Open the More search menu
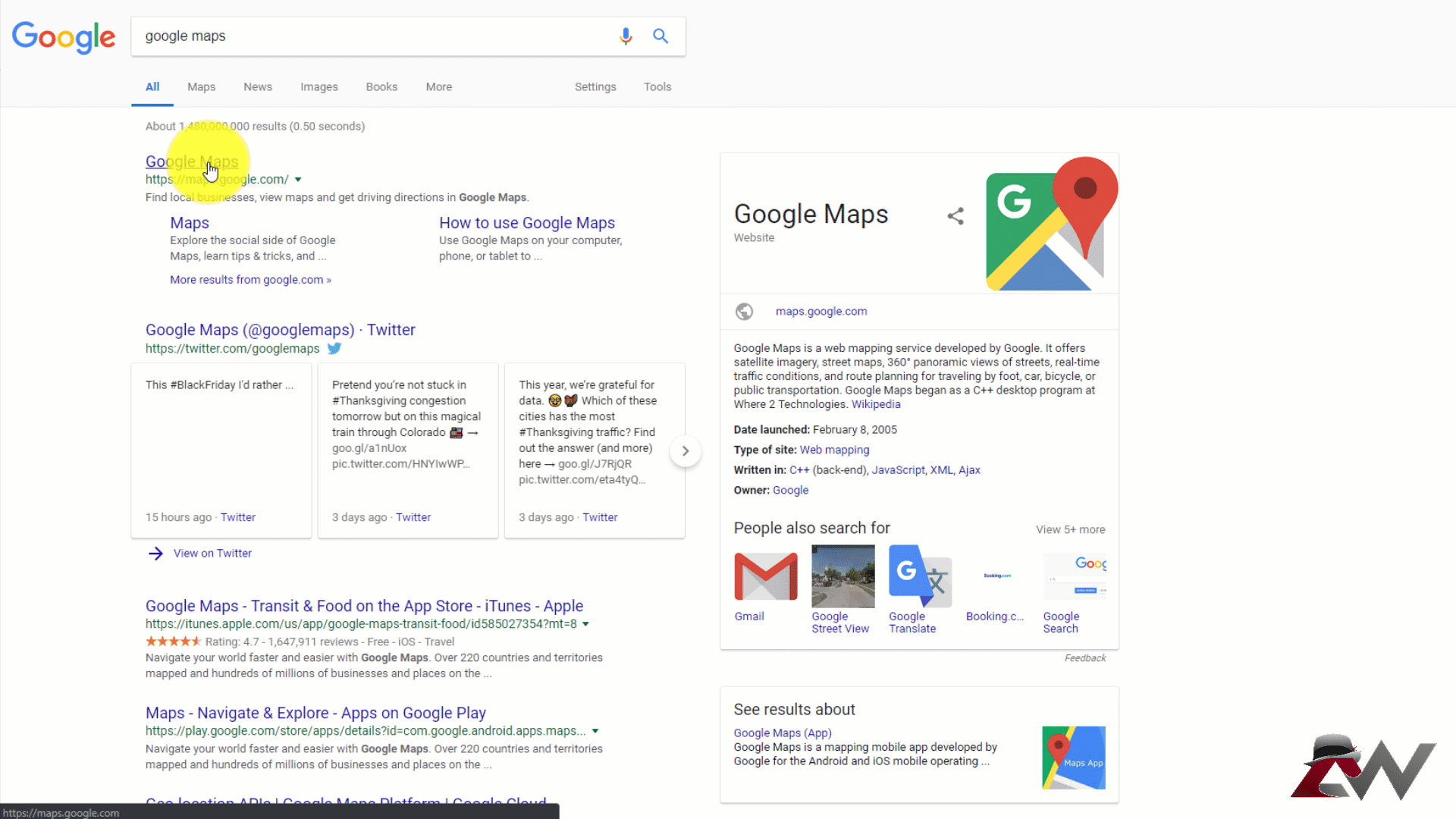Image resolution: width=1456 pixels, height=819 pixels. click(439, 87)
